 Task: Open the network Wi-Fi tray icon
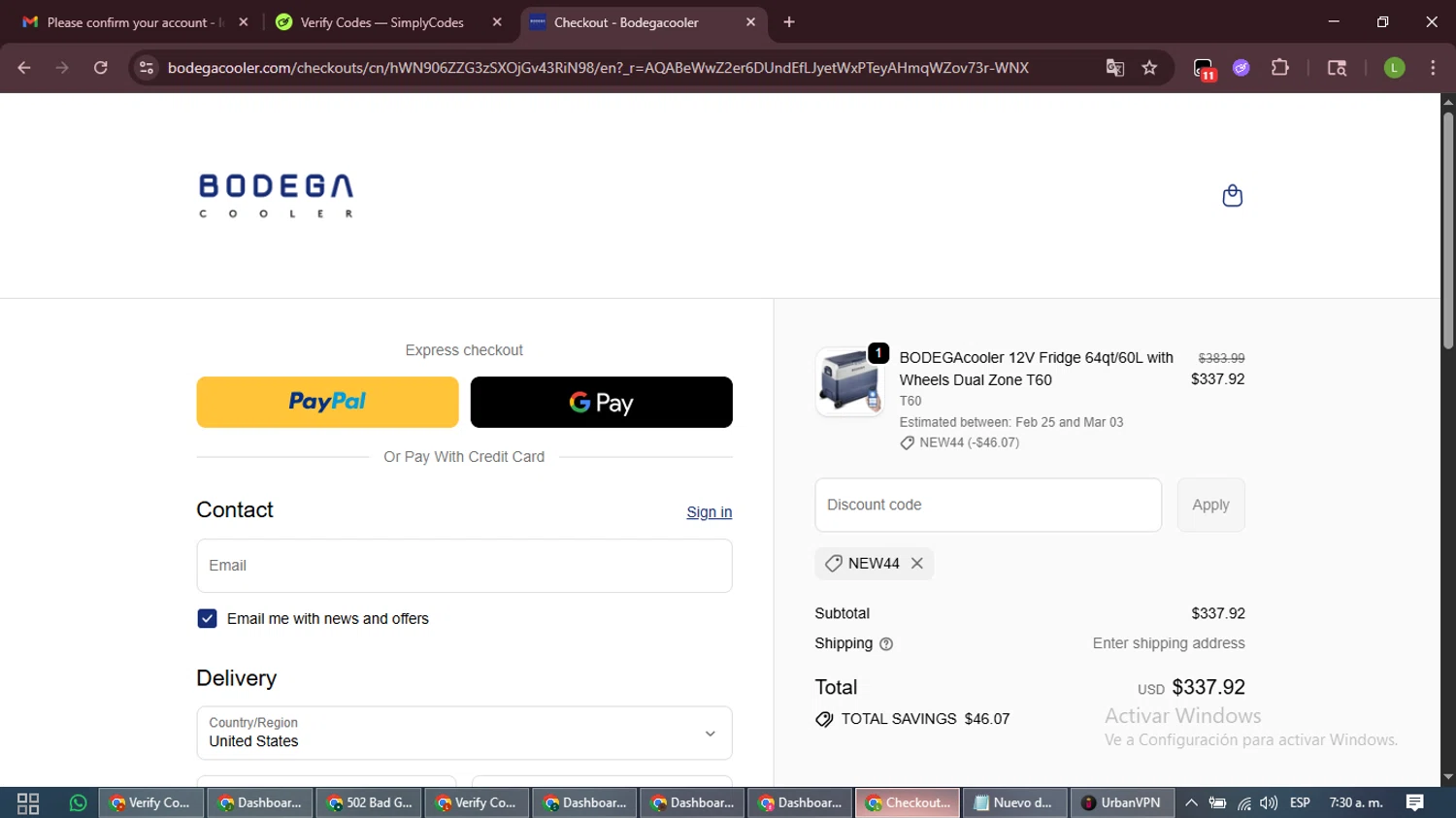click(1243, 803)
